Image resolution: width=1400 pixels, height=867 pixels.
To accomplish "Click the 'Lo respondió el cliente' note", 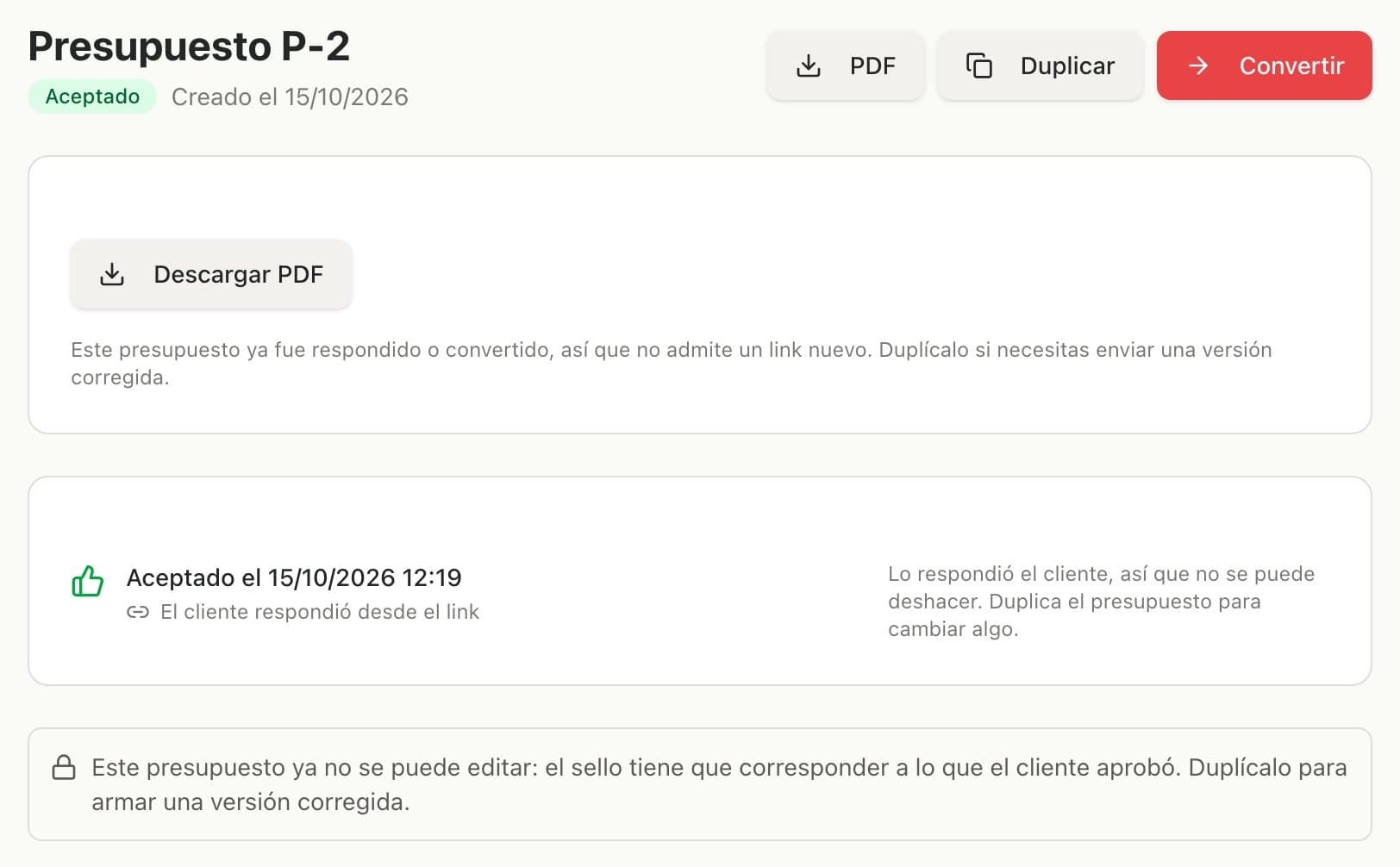I will (1102, 602).
